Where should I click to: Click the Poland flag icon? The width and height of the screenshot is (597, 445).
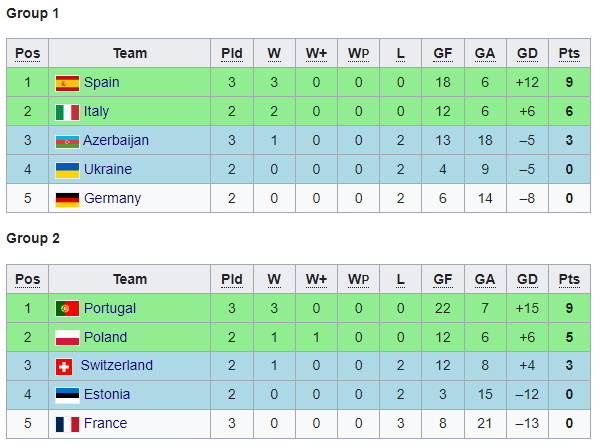pyautogui.click(x=67, y=338)
